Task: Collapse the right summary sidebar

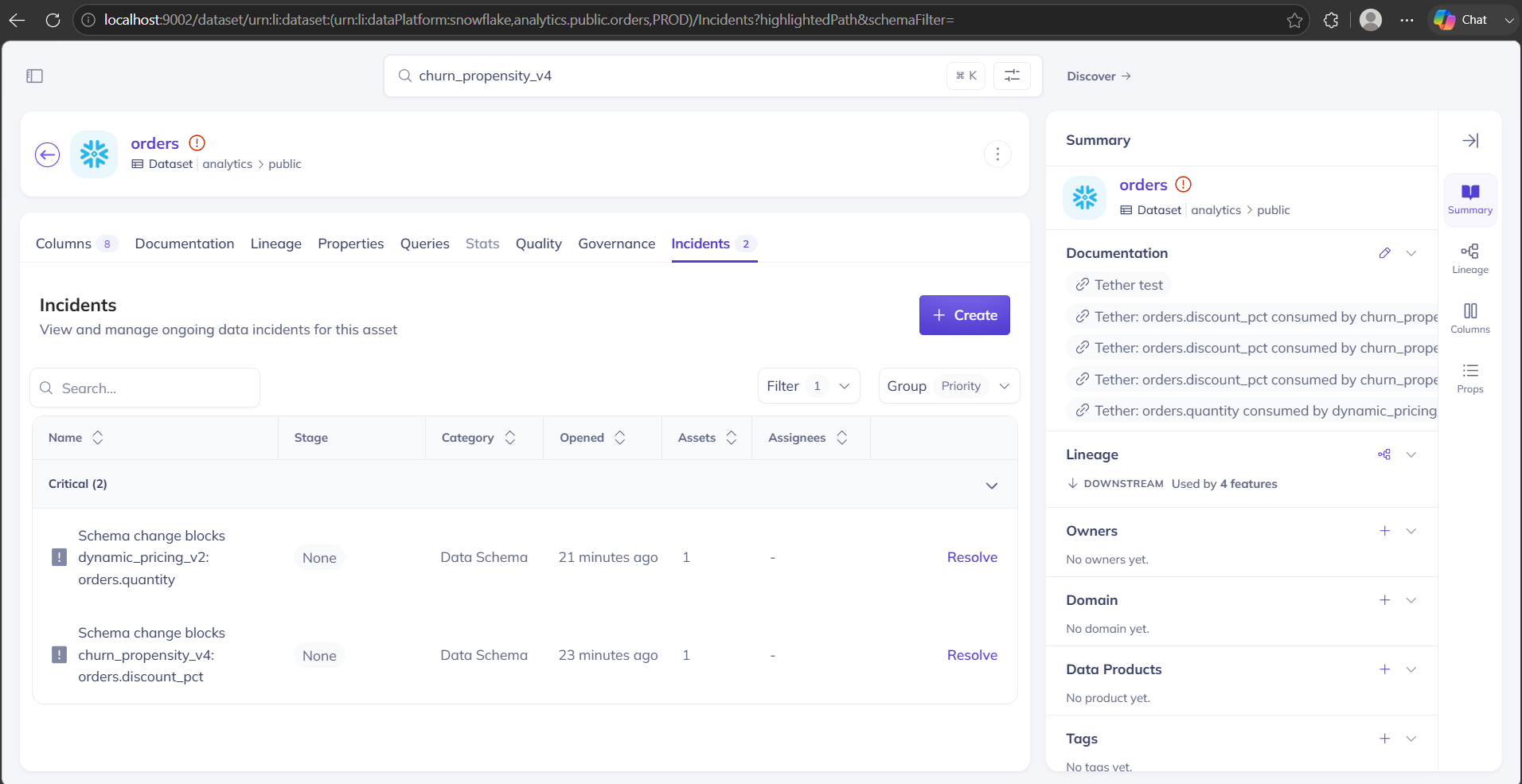Action: [1470, 141]
